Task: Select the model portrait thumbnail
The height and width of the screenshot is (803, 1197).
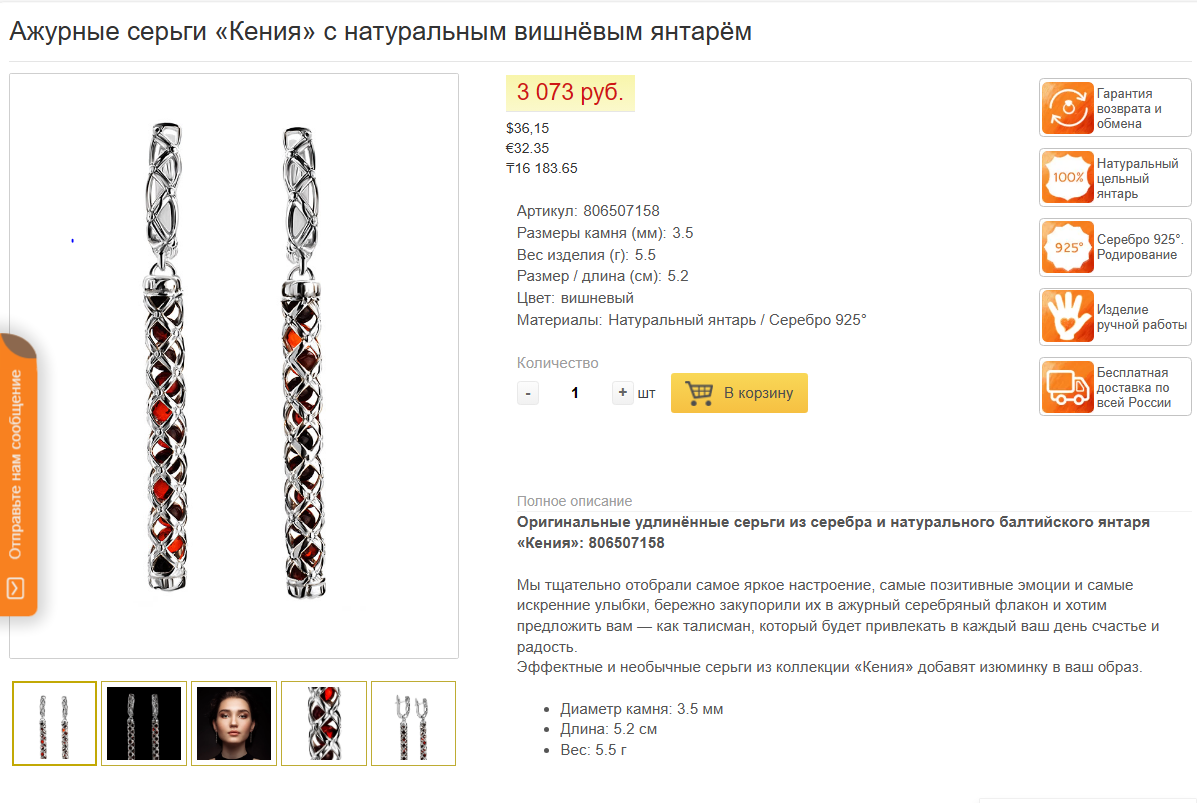Action: [x=234, y=724]
